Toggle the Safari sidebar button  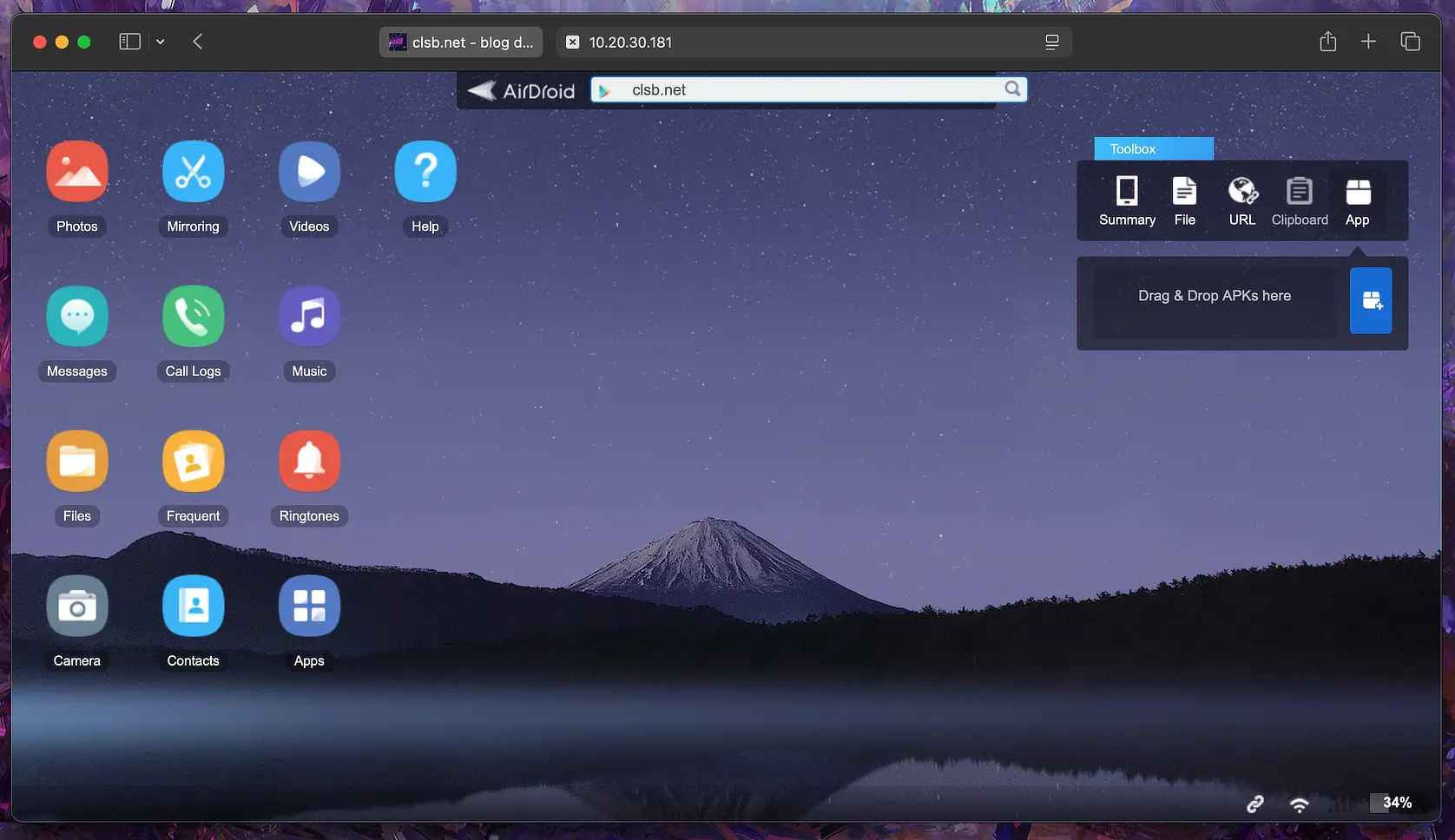pyautogui.click(x=129, y=42)
